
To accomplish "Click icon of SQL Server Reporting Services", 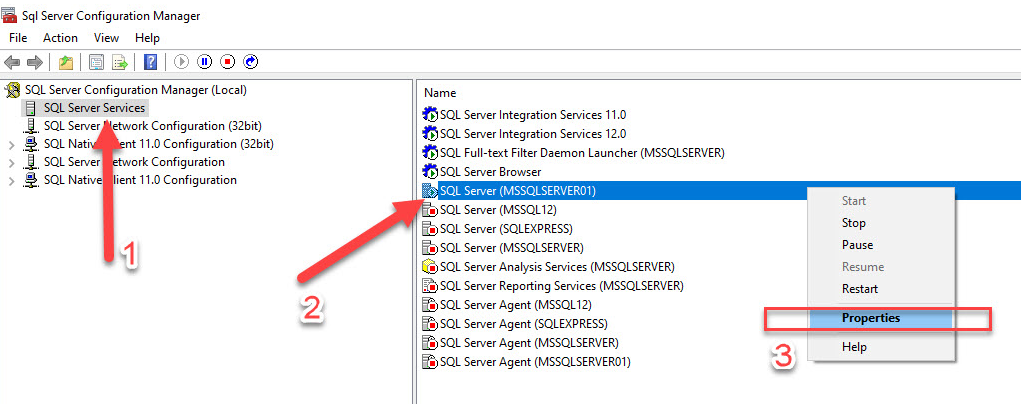I will pyautogui.click(x=430, y=285).
